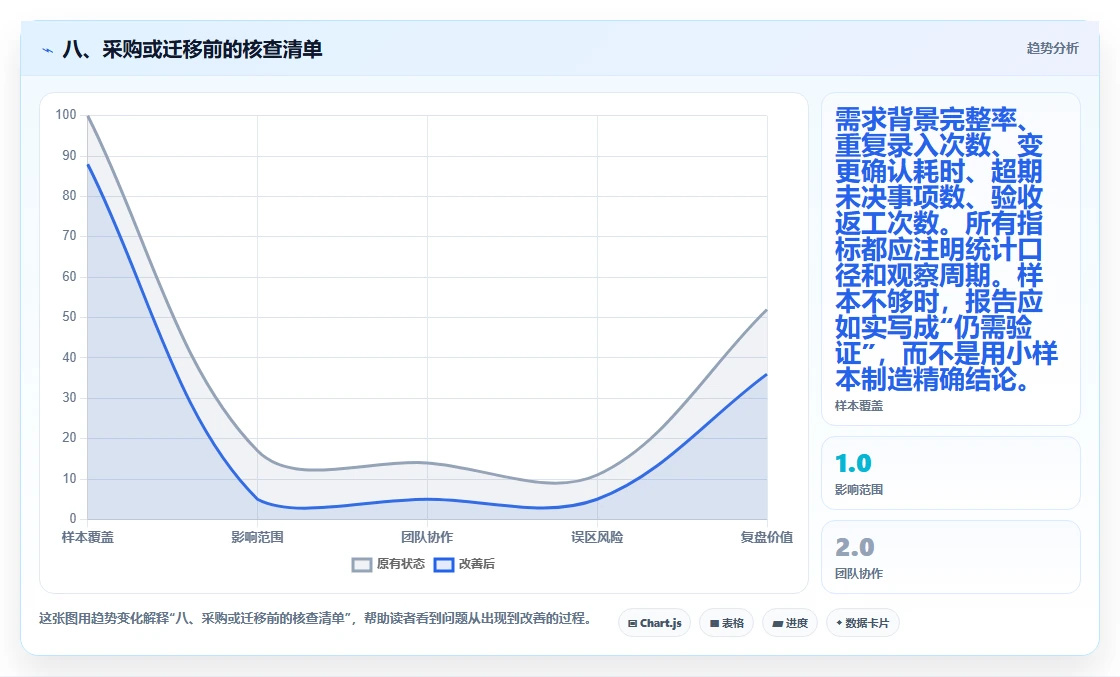Click the 样本覆盖 x-axis label

[x=88, y=537]
